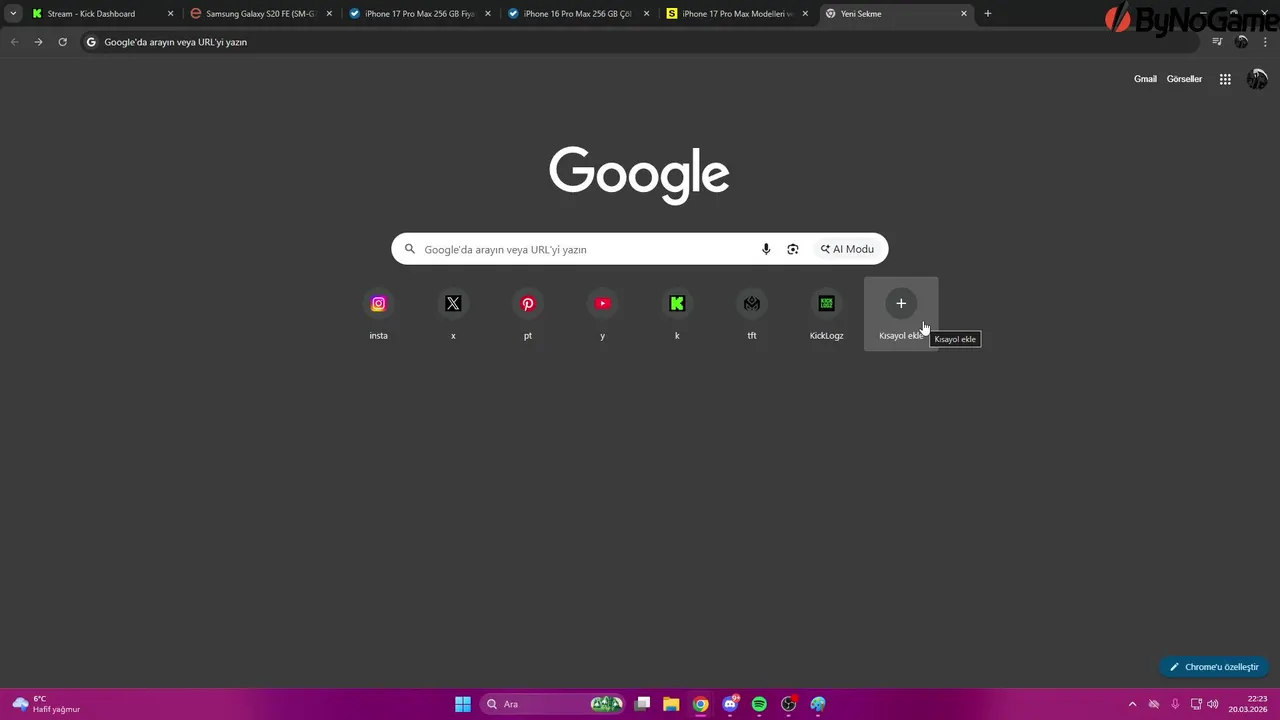Screen dimensions: 1280x720
Task: Open the Kick shortcut labeled k
Action: tap(677, 314)
